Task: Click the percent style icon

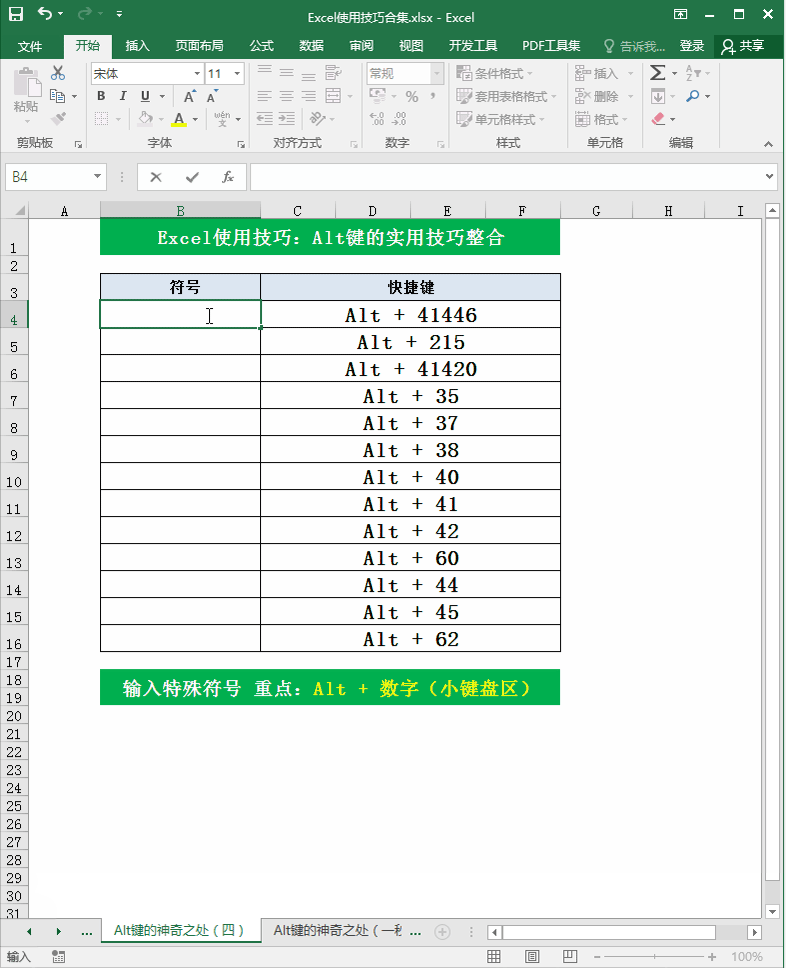Action: [x=412, y=96]
